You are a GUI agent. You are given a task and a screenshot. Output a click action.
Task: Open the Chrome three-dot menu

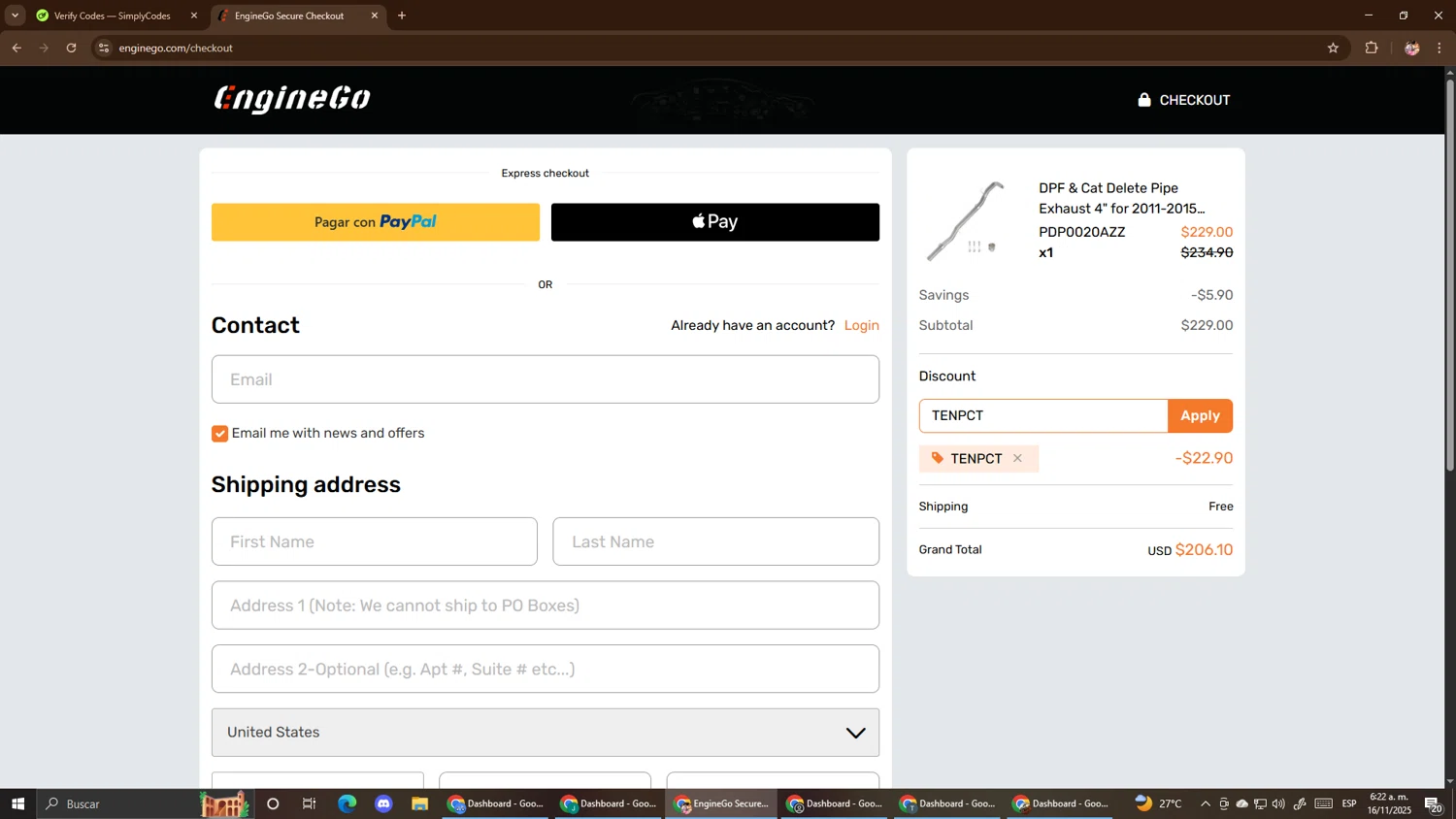1439,48
